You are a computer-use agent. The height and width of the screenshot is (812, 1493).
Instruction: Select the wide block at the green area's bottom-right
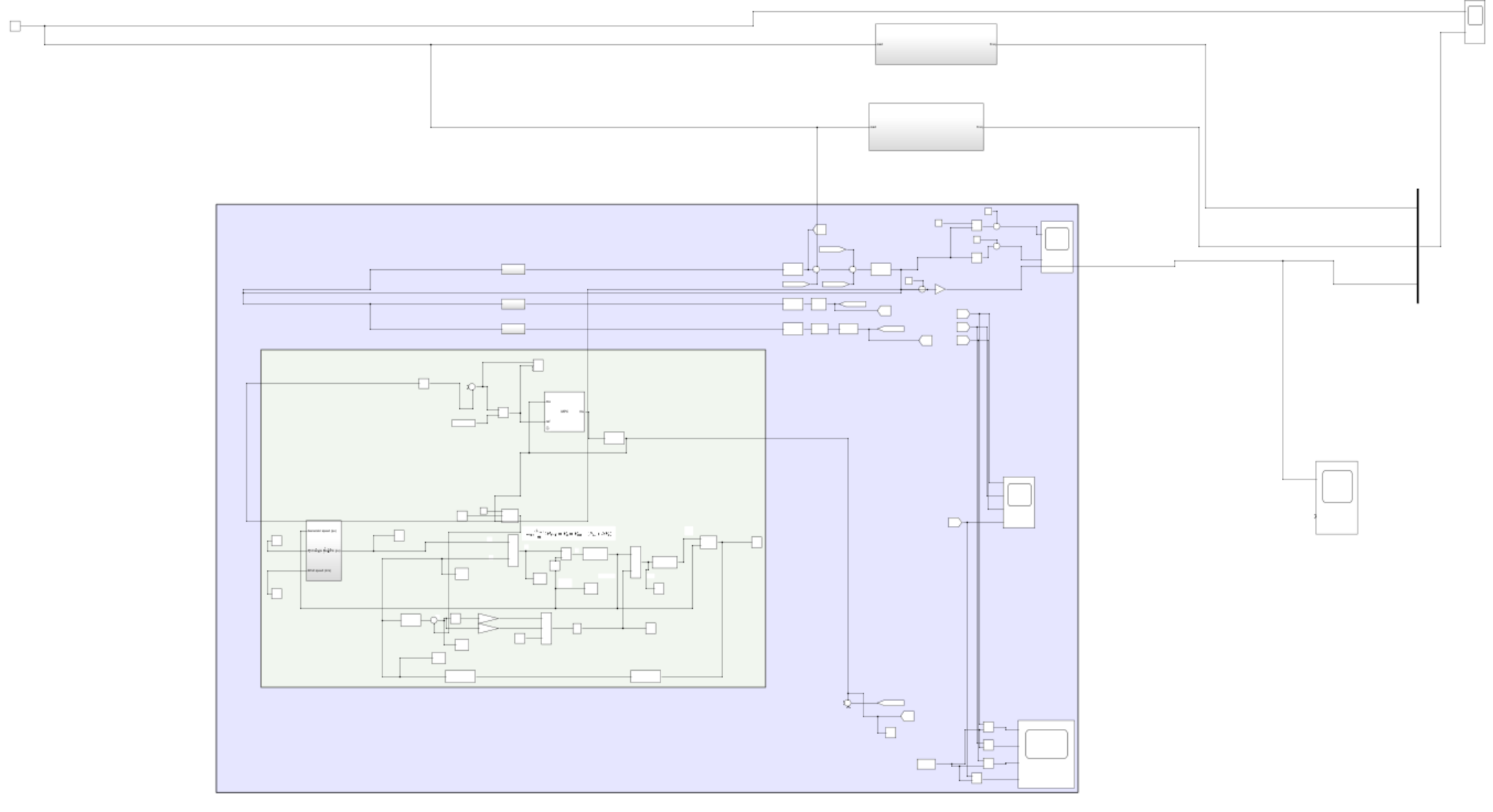(645, 676)
